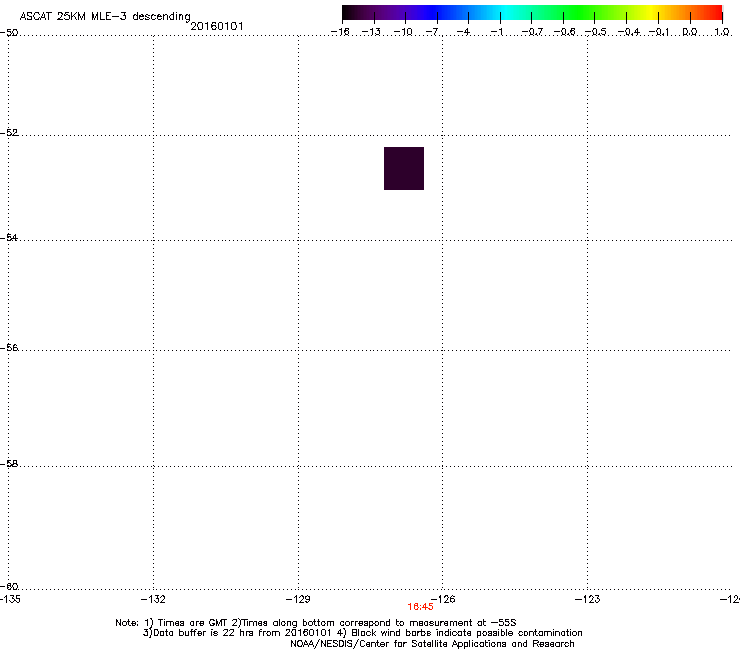Click the -0.5 colorbar label
The image size is (740, 650).
595,32
